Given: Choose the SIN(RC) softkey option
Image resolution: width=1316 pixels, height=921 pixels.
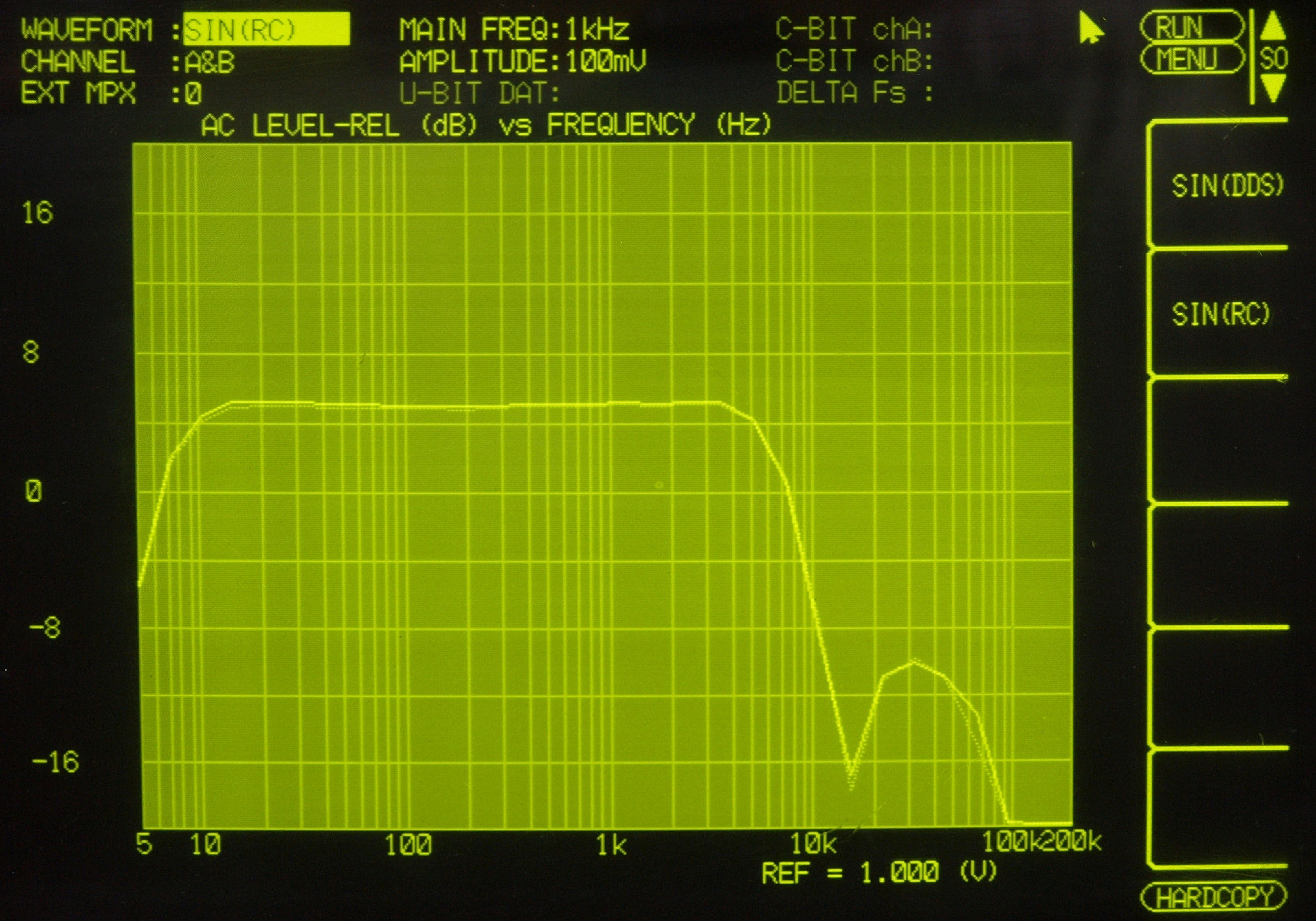Looking at the screenshot, I should (x=1221, y=314).
